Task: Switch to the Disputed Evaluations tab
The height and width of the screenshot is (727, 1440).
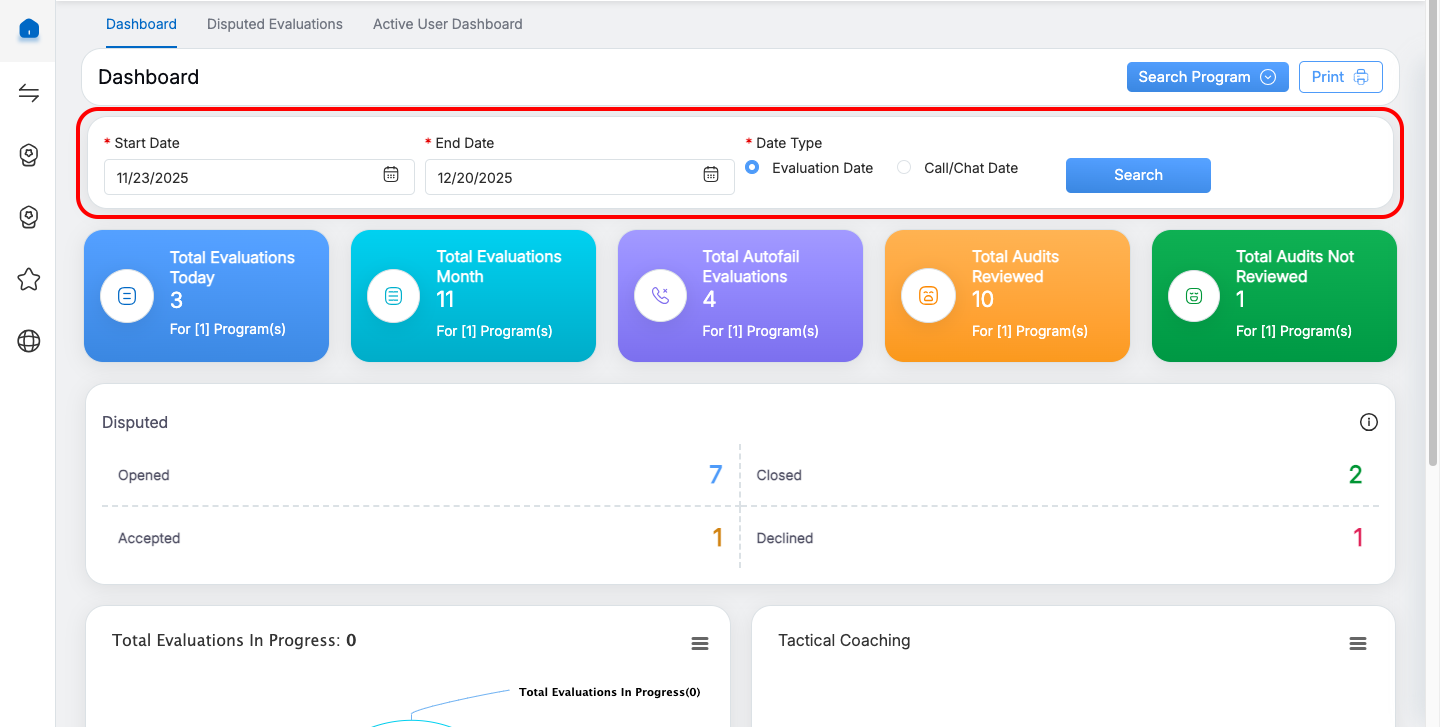Action: click(x=274, y=24)
